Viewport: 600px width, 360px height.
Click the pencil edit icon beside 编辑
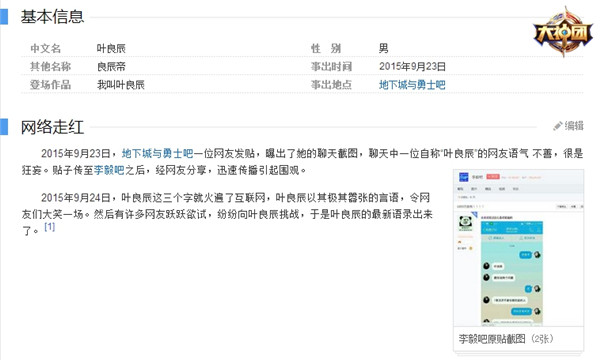558,126
